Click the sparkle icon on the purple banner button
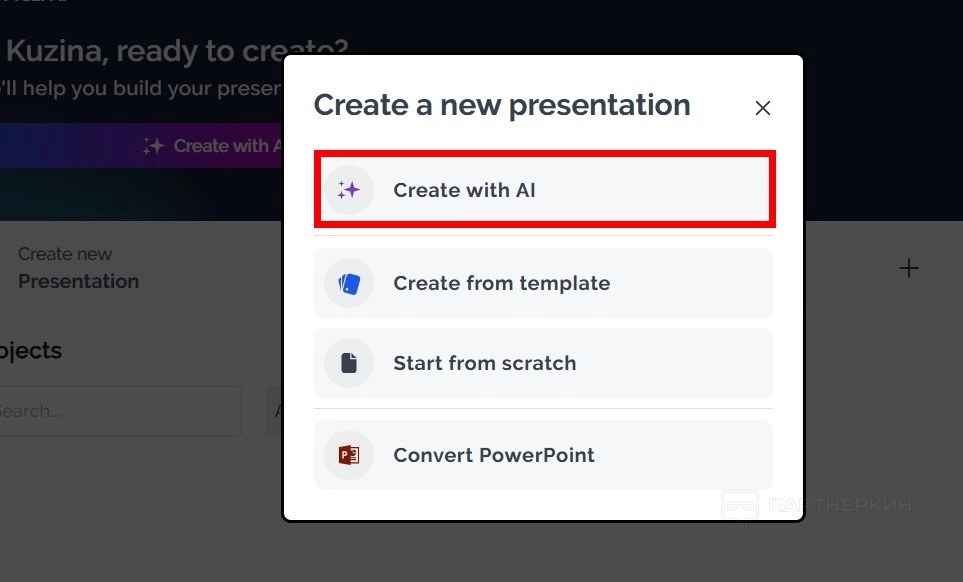This screenshot has width=963, height=582. (x=153, y=146)
